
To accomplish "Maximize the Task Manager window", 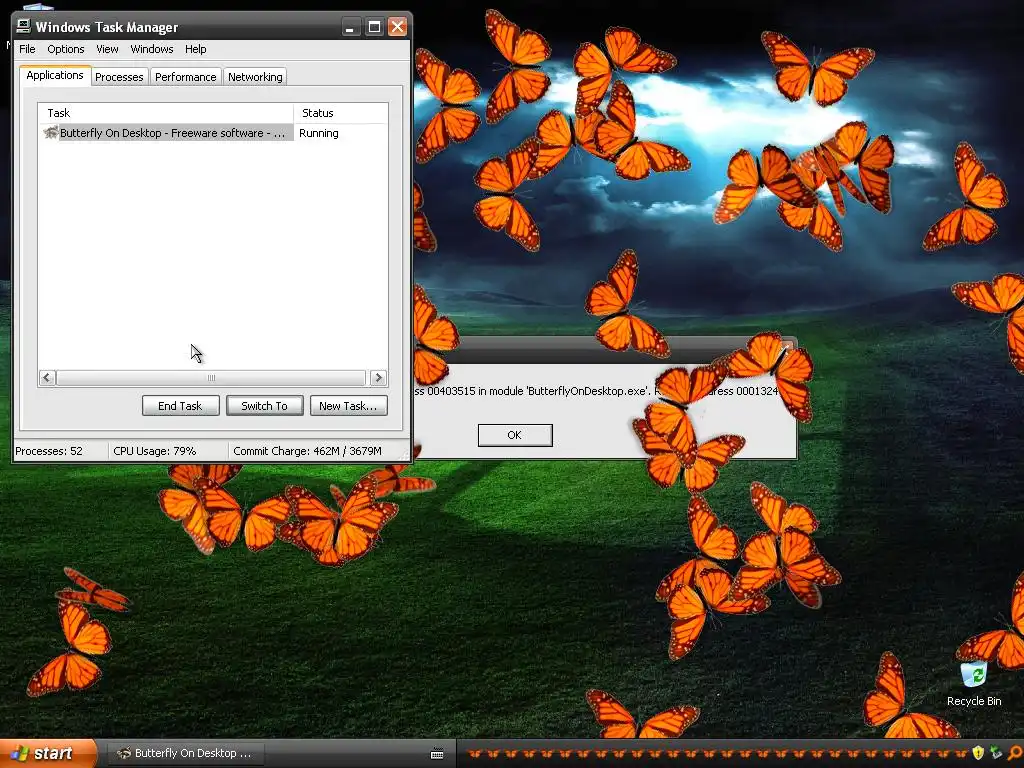I will (374, 27).
